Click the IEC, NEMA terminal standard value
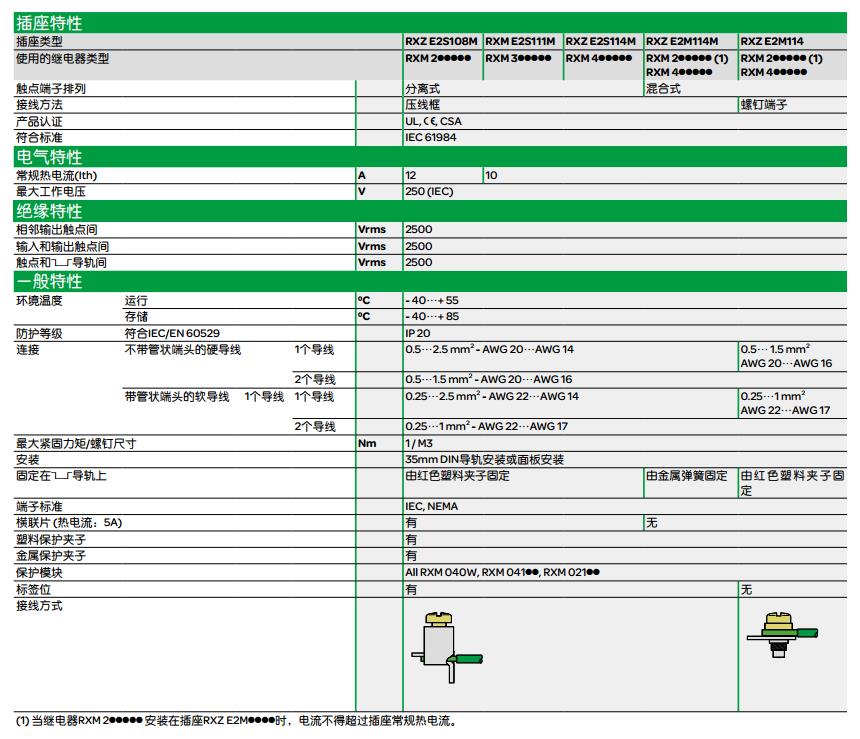 coord(432,506)
